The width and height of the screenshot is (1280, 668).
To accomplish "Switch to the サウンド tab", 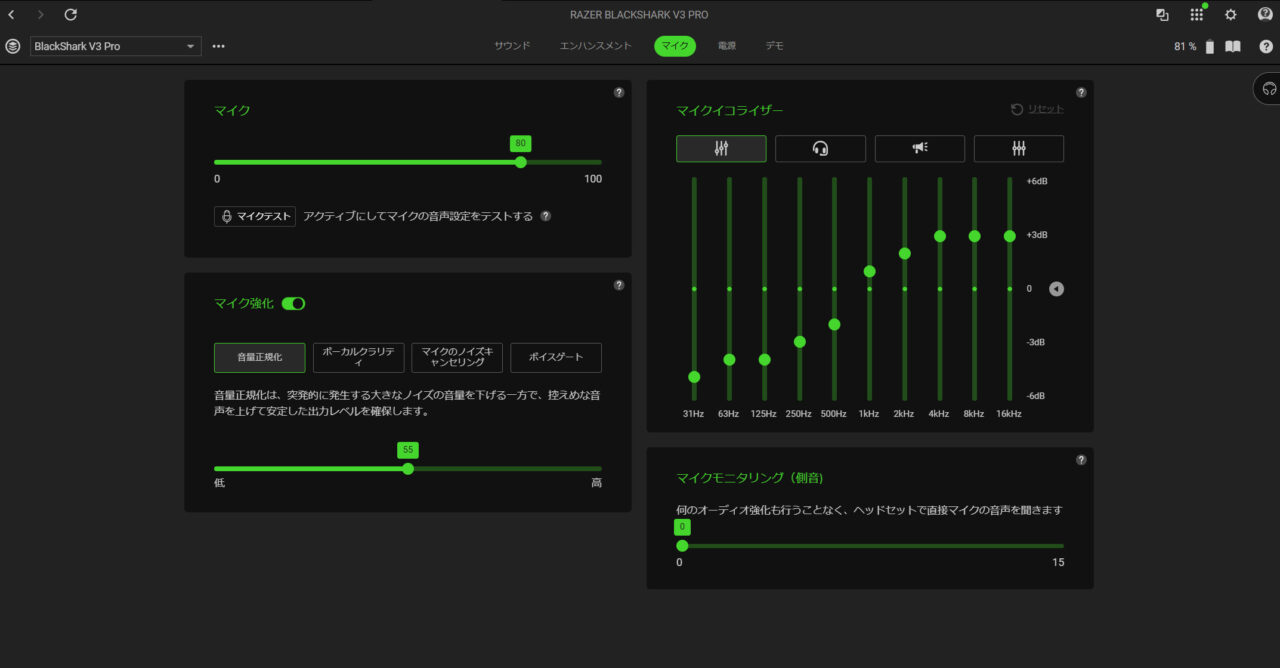I will tap(512, 46).
